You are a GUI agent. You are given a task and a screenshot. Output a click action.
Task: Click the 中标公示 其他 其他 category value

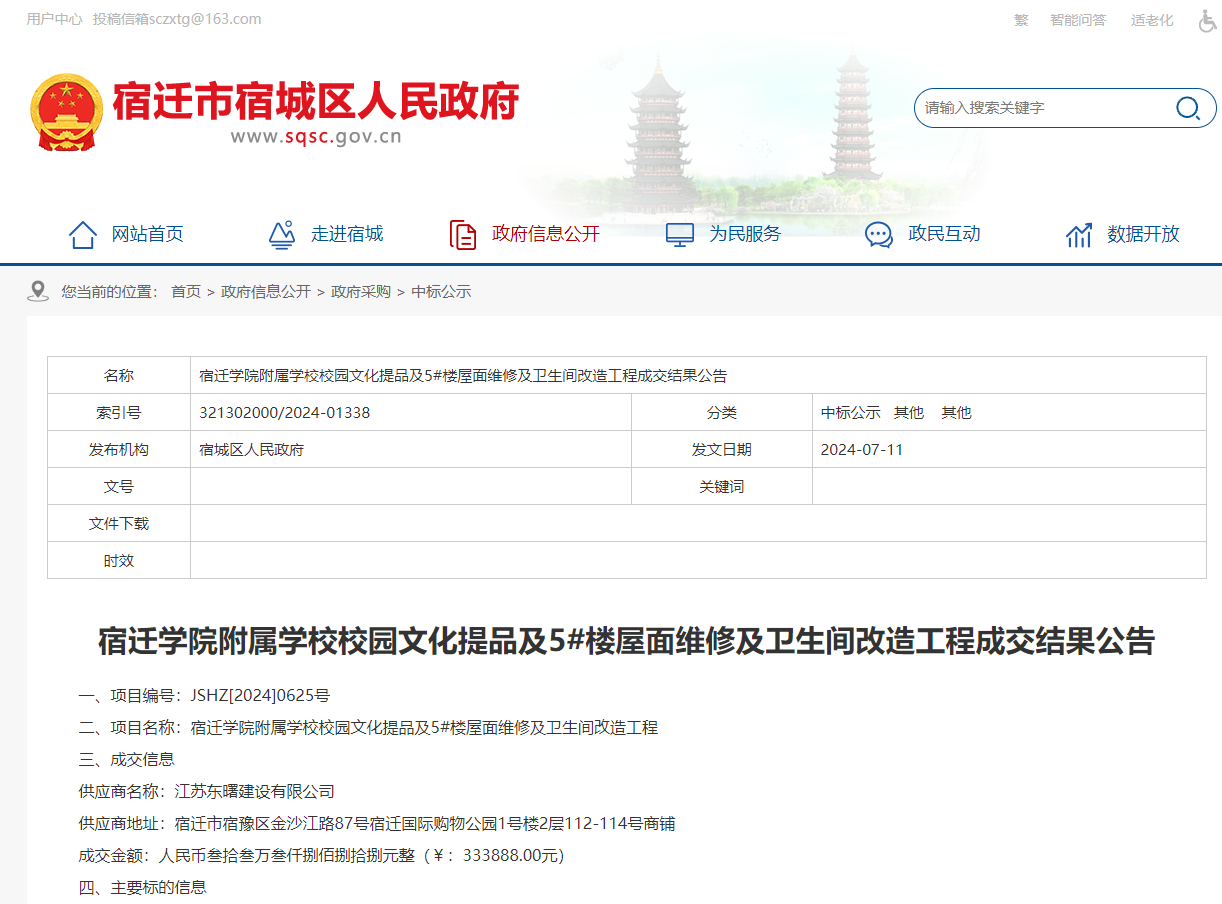[896, 413]
